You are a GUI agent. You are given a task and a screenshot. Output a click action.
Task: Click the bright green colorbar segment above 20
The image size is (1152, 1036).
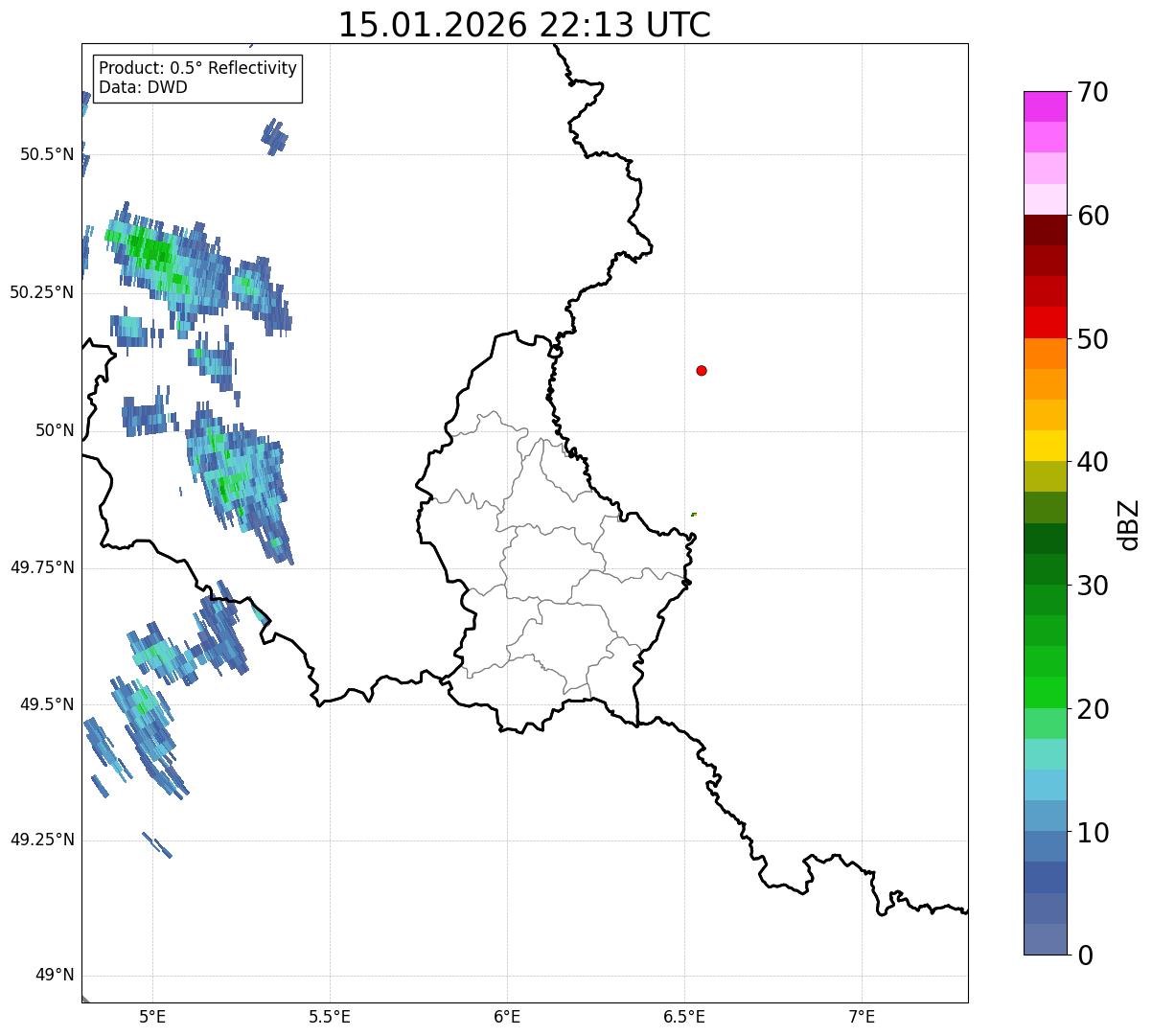1045,693
